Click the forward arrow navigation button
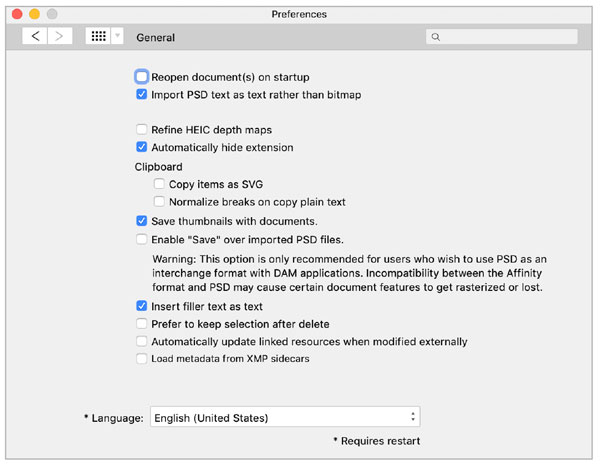Image resolution: width=600 pixels, height=467 pixels. click(x=60, y=36)
